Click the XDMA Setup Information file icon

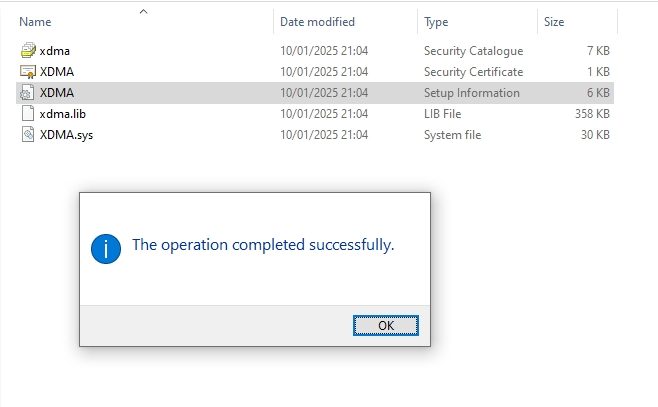[x=27, y=93]
